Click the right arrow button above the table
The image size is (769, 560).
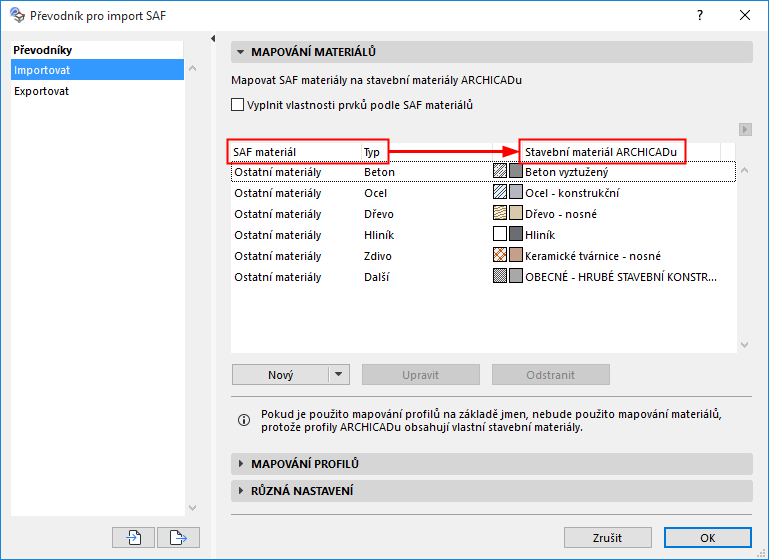click(745, 129)
